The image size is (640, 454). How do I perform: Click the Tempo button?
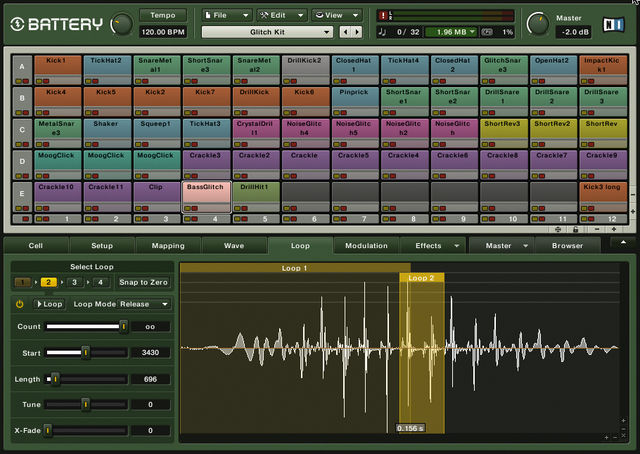pos(163,15)
